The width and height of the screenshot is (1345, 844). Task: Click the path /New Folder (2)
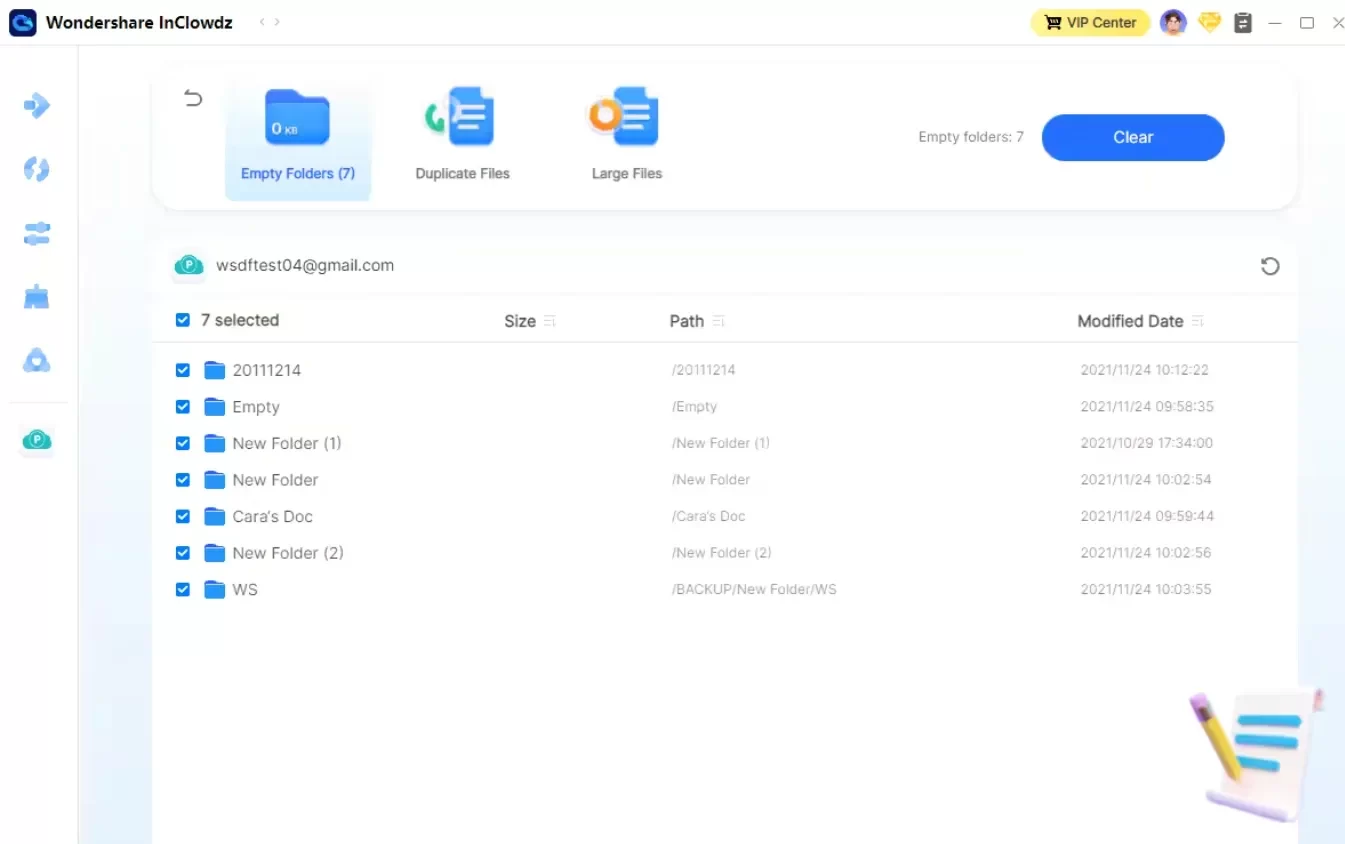coord(721,553)
